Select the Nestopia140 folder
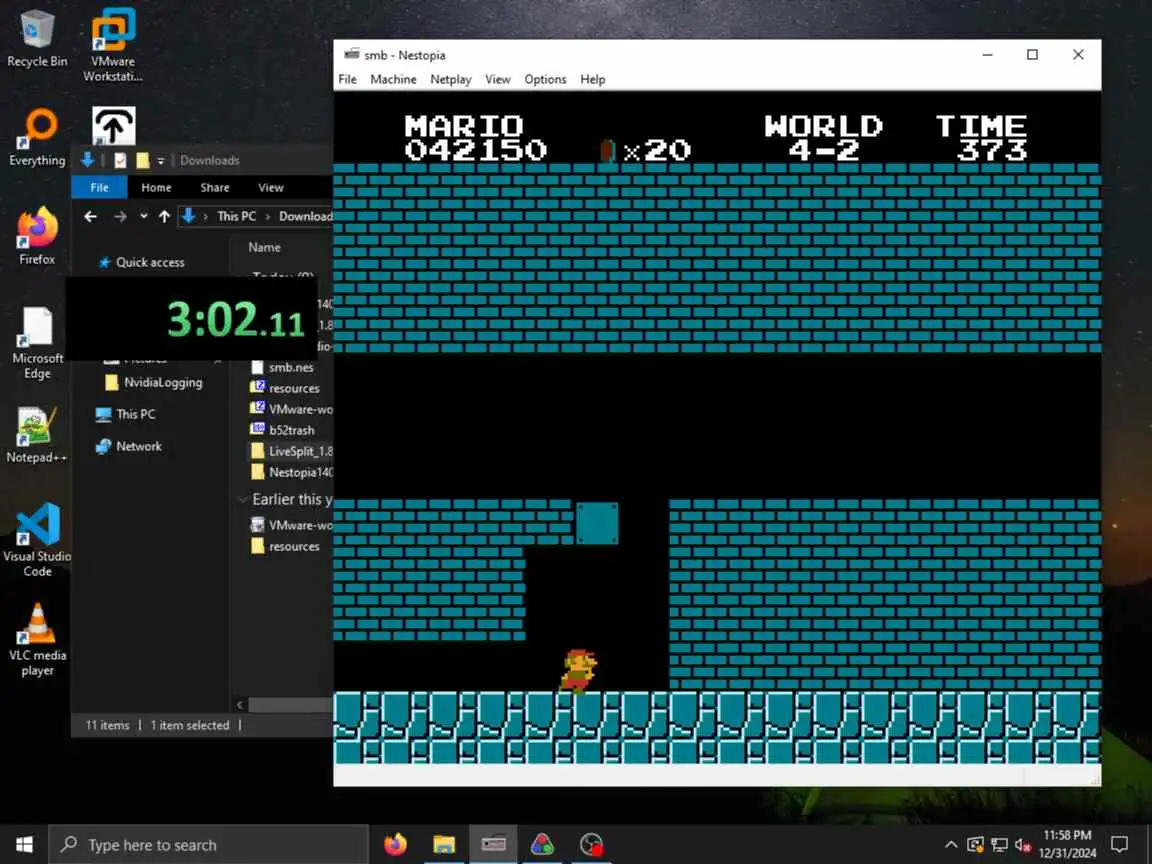Screen dimensions: 1152x864 pyautogui.click(x=291, y=472)
